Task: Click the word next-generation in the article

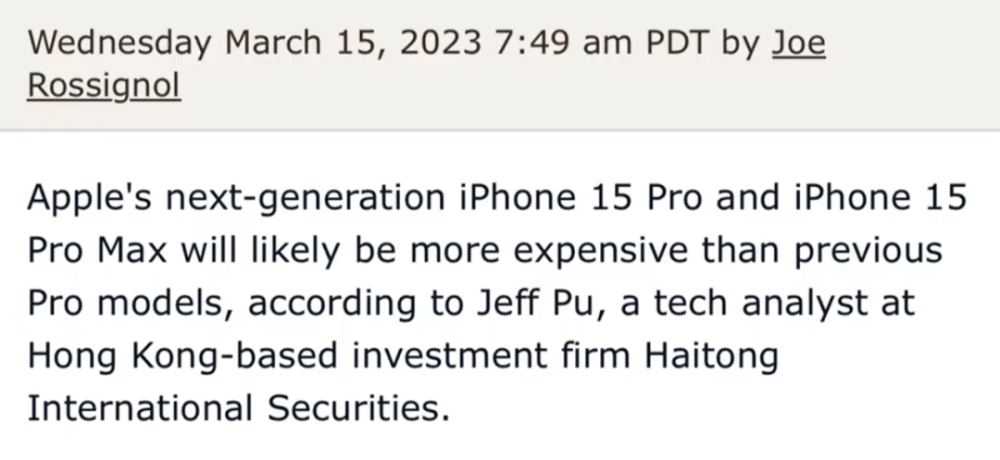Action: tap(305, 198)
